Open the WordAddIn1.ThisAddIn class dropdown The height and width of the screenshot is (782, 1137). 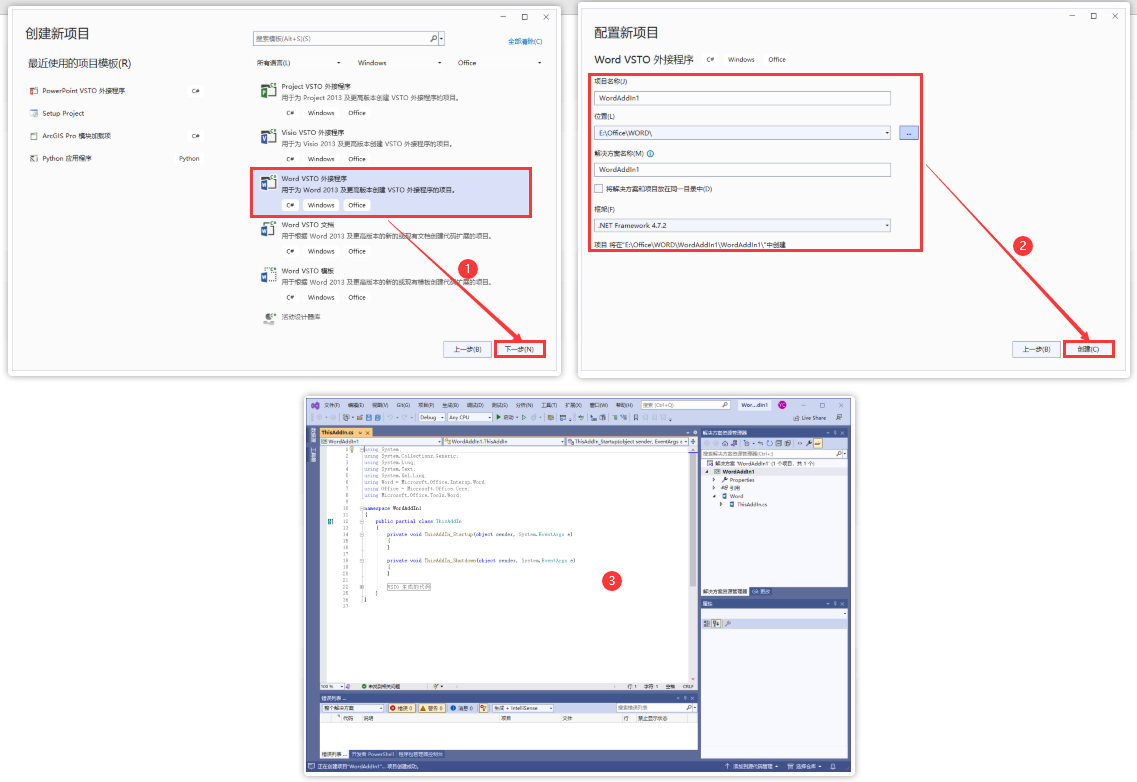point(505,442)
